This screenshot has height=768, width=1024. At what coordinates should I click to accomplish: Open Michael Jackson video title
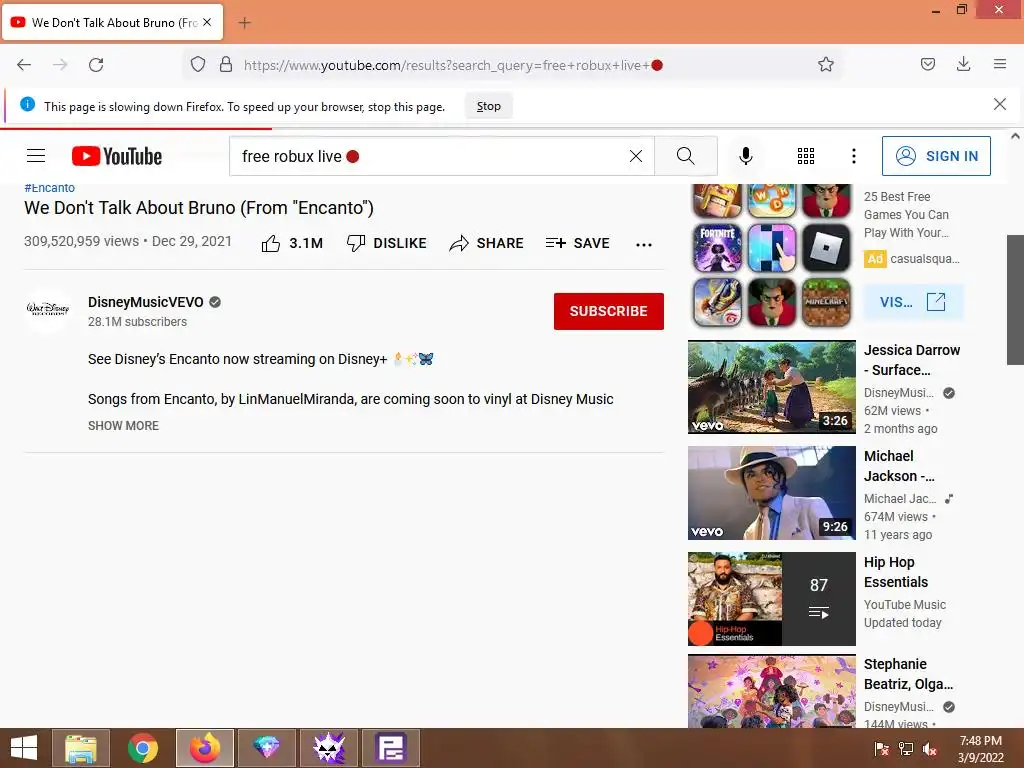point(899,466)
